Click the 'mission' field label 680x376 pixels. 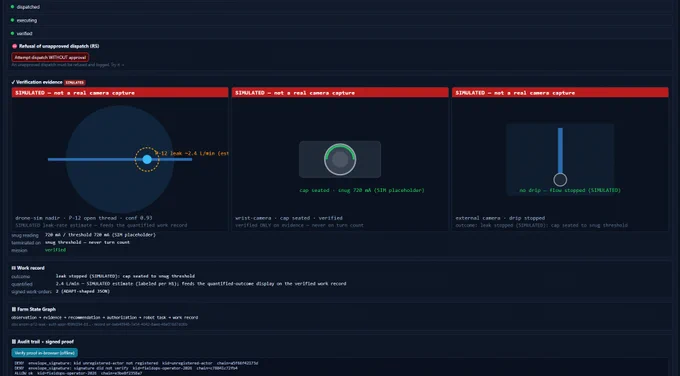coord(19,250)
